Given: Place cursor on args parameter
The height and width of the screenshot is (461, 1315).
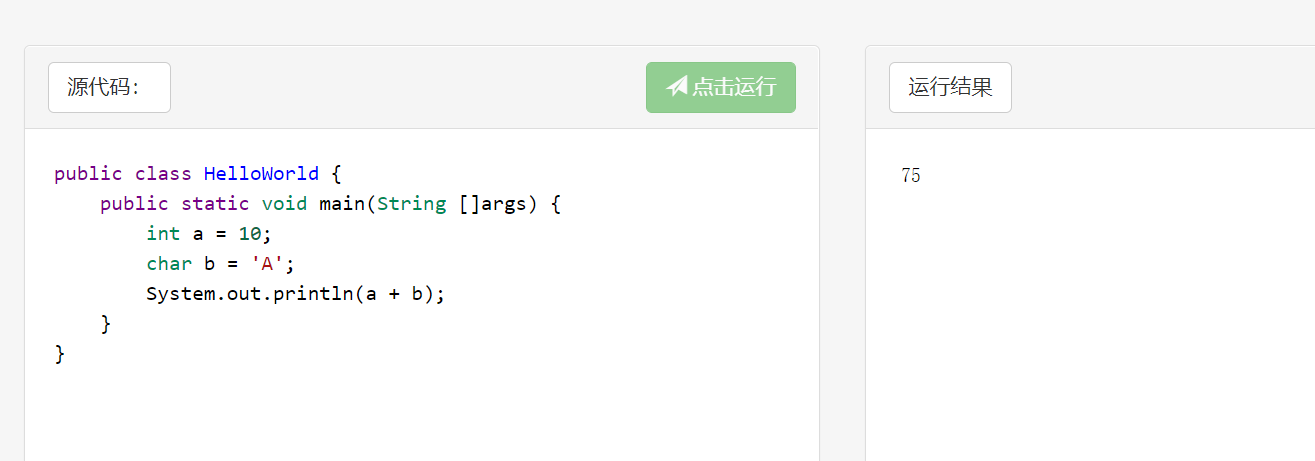Looking at the screenshot, I should pyautogui.click(x=503, y=204).
